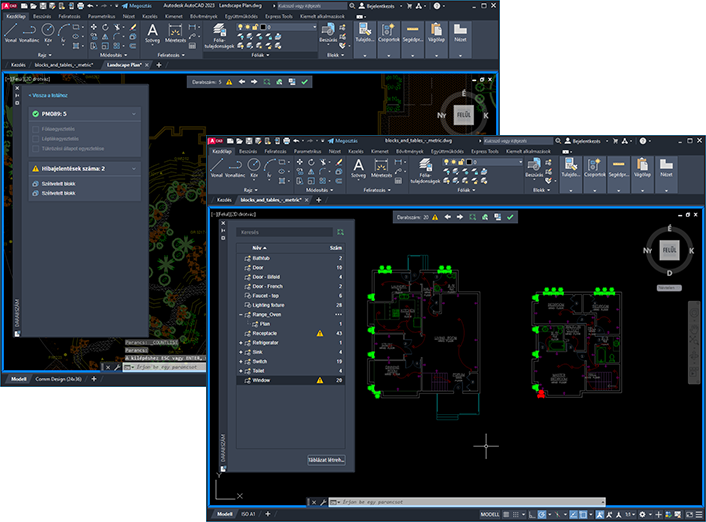
Task: Open the Parametrikus ribbon tab in the front blocks_and_tables window
Action: pyautogui.click(x=308, y=151)
